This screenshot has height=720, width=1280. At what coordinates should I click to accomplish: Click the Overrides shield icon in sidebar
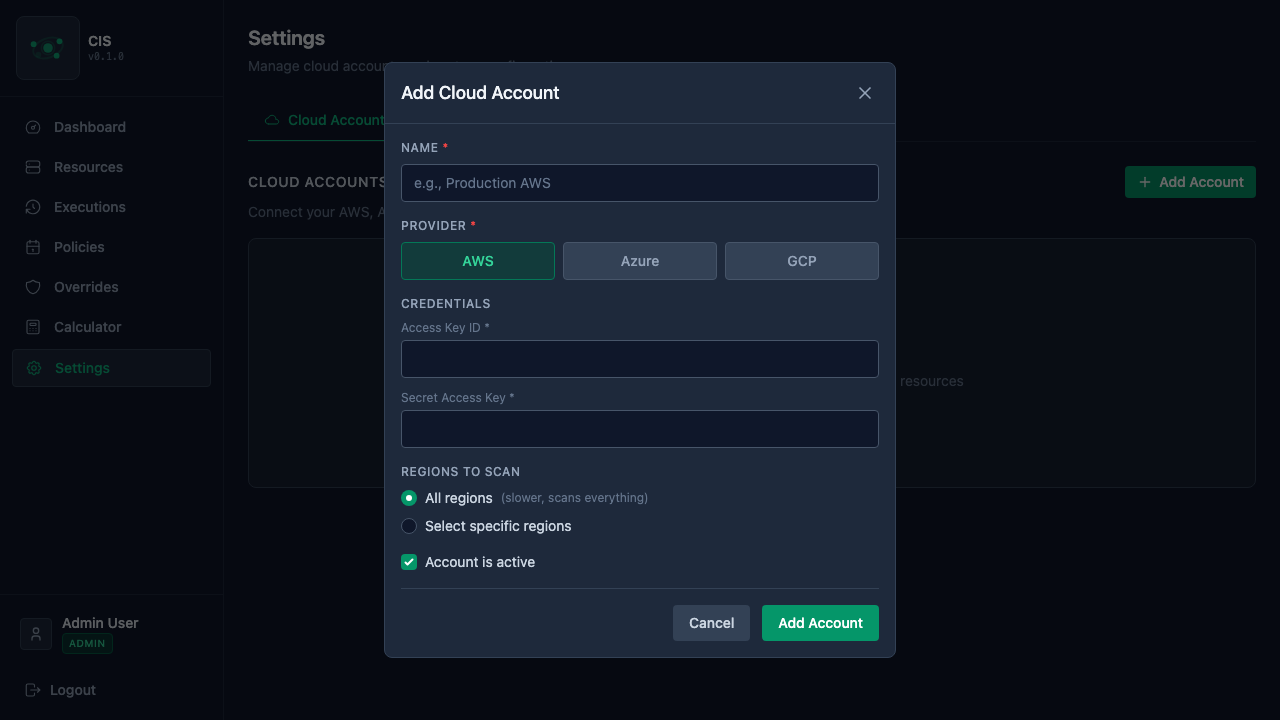pyautogui.click(x=33, y=287)
